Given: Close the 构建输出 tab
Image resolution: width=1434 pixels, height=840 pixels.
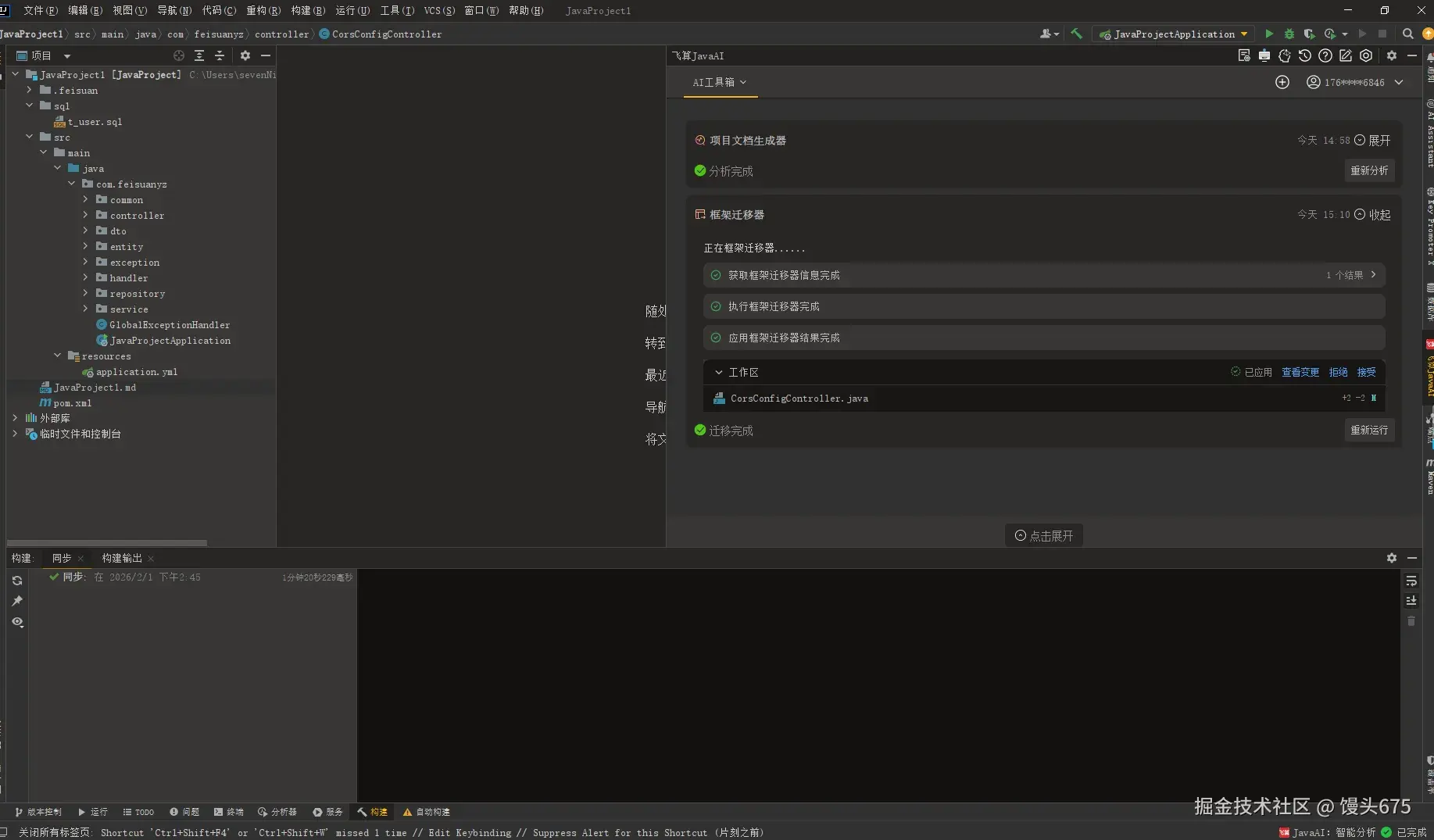Looking at the screenshot, I should point(151,558).
